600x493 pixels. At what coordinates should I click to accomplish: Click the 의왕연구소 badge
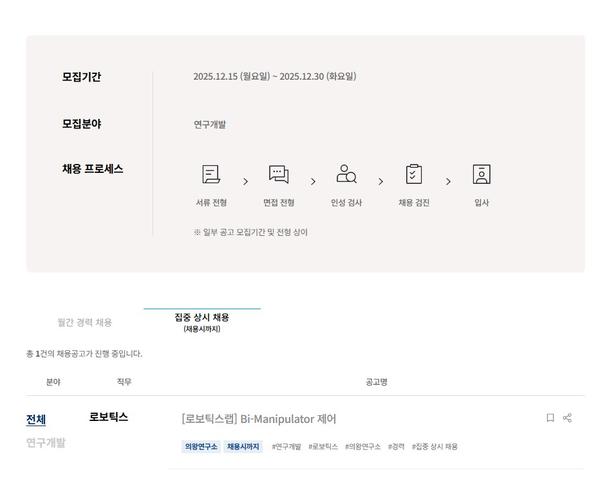click(x=201, y=446)
